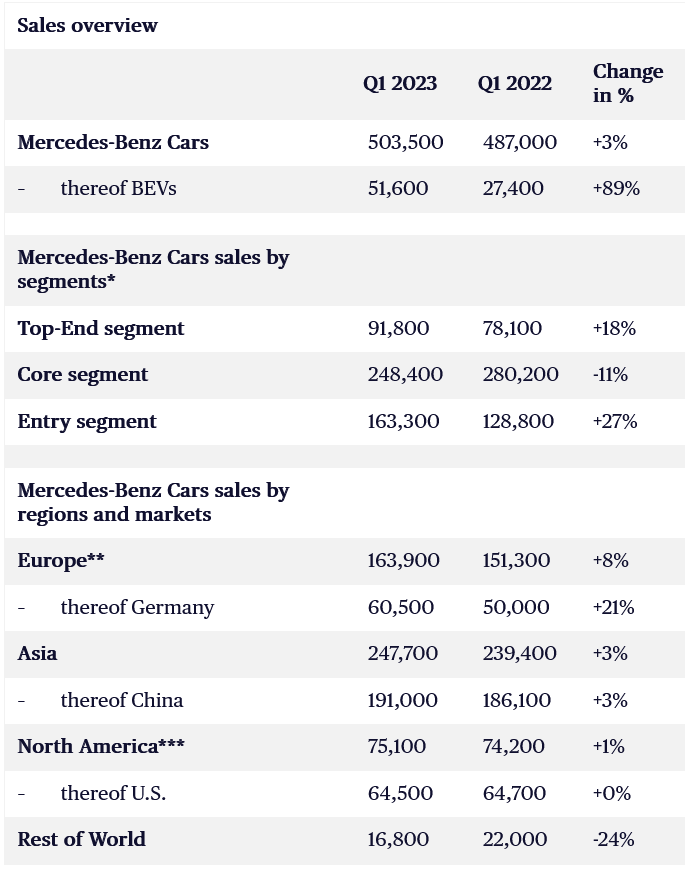Click the North America*** row label
The height and width of the screenshot is (870, 685).
pyautogui.click(x=101, y=746)
